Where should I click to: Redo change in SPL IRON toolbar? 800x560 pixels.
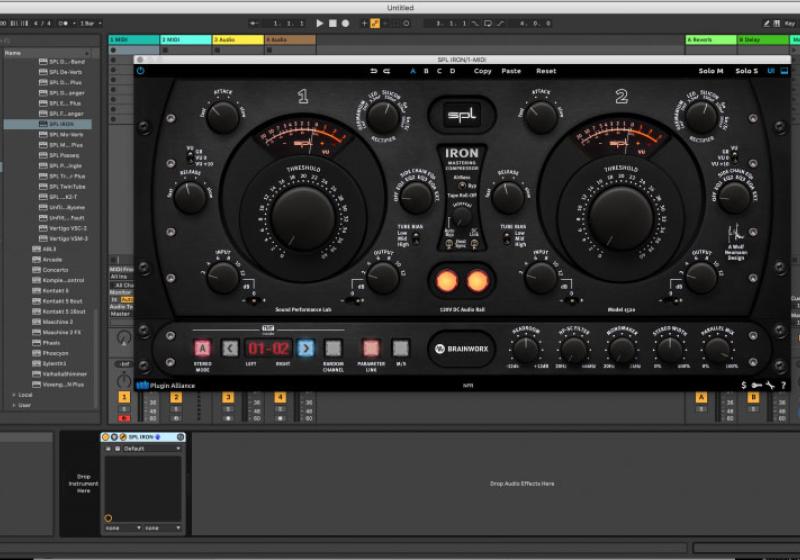click(x=387, y=71)
